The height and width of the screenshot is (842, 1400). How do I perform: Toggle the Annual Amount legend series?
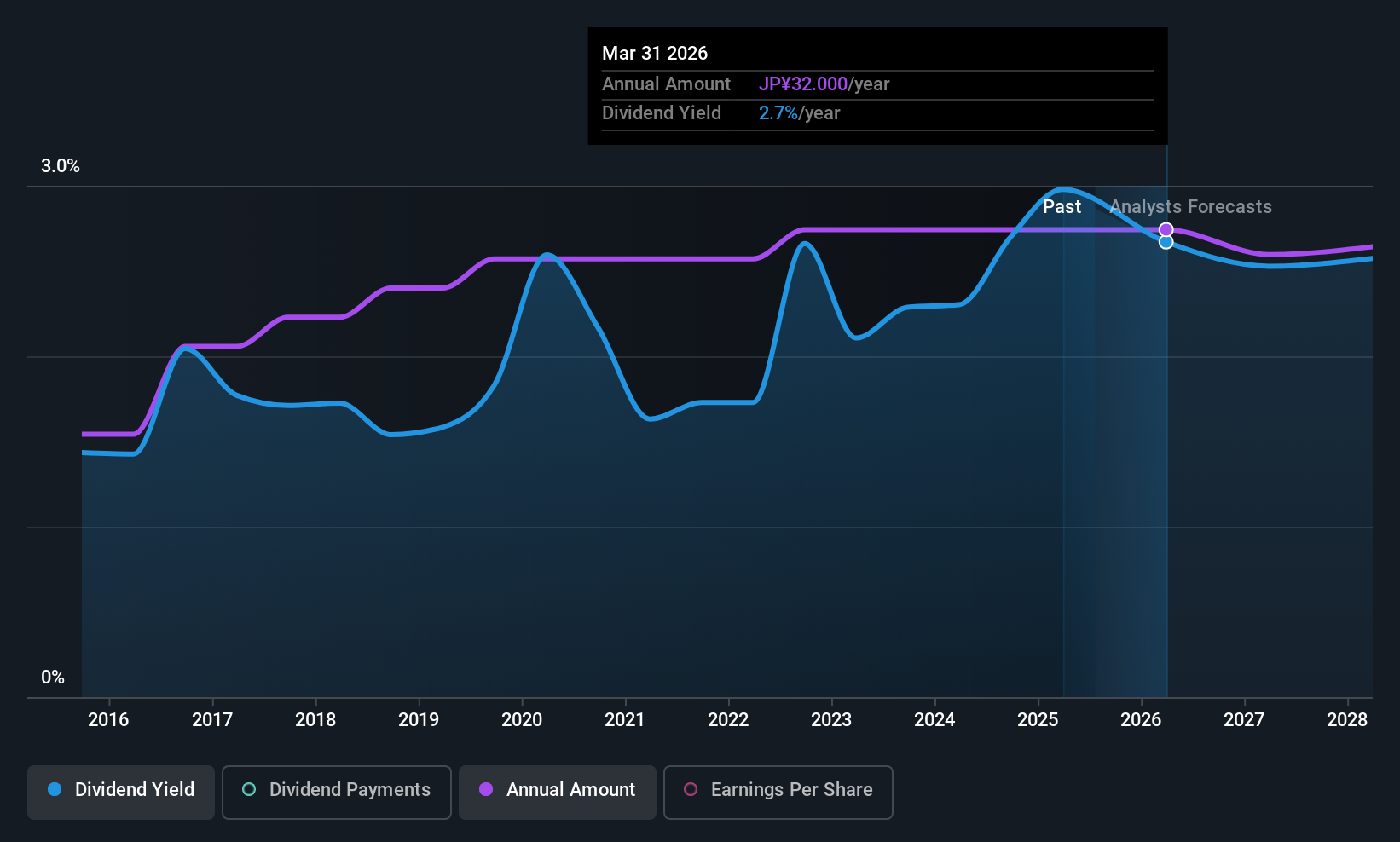coord(558,793)
